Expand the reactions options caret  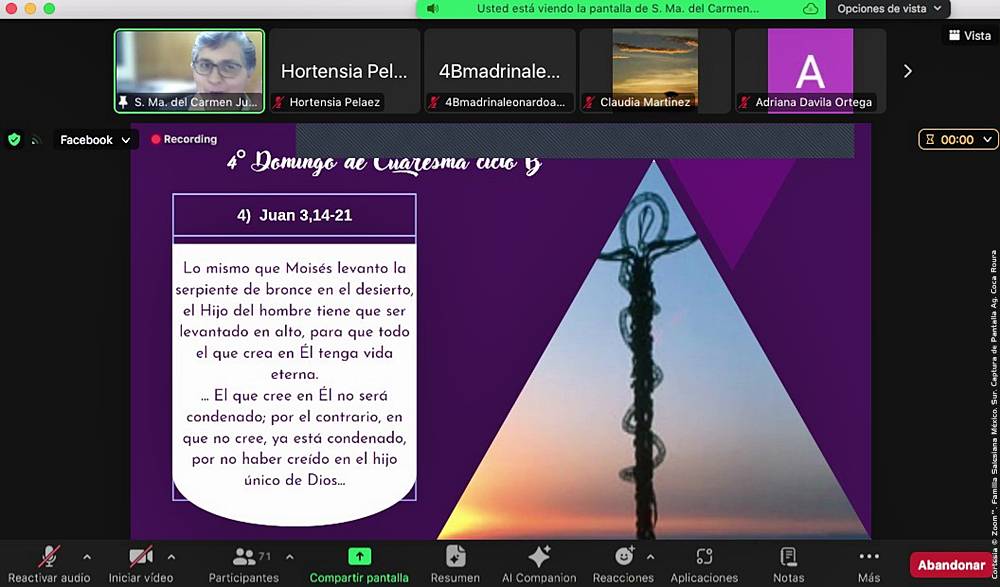(x=650, y=557)
